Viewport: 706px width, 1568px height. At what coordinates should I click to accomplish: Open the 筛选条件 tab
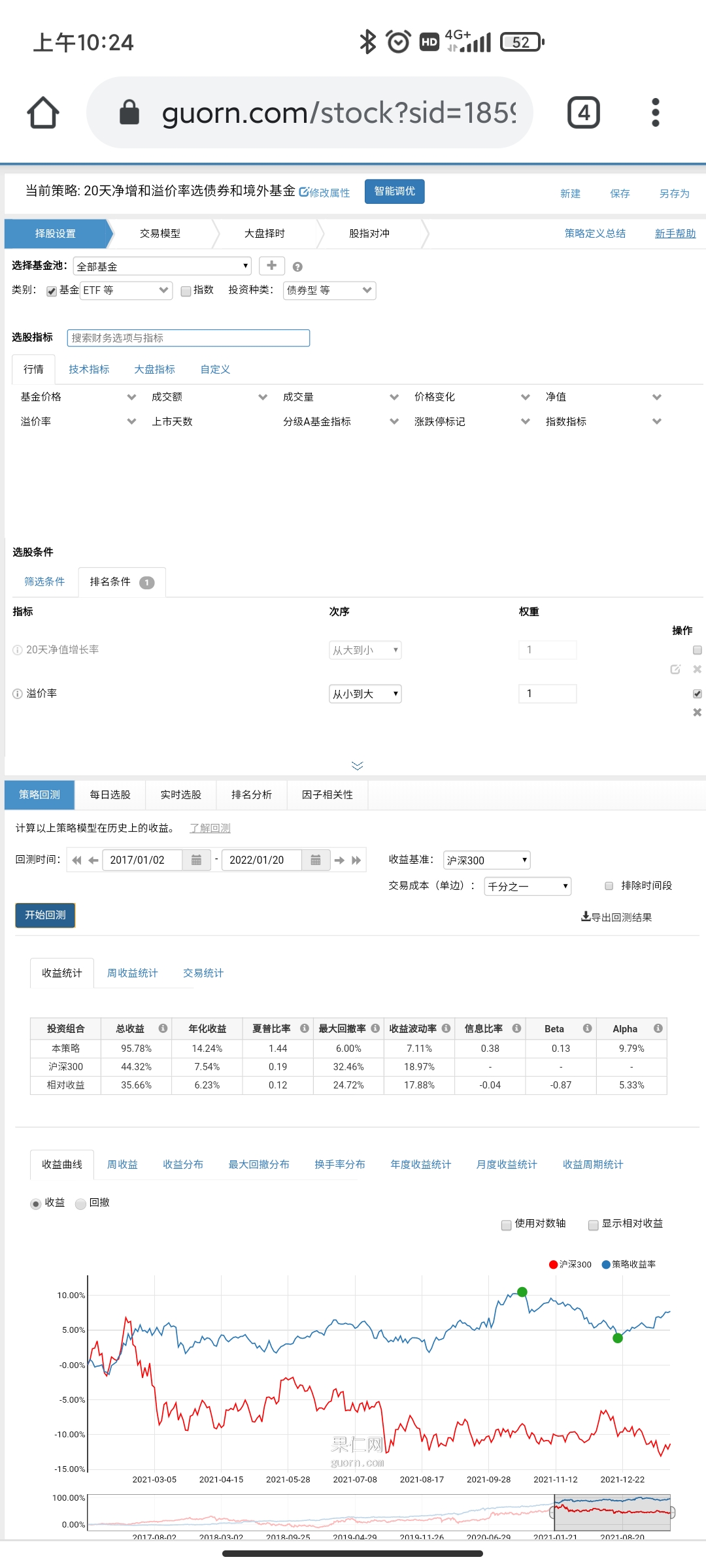[44, 581]
